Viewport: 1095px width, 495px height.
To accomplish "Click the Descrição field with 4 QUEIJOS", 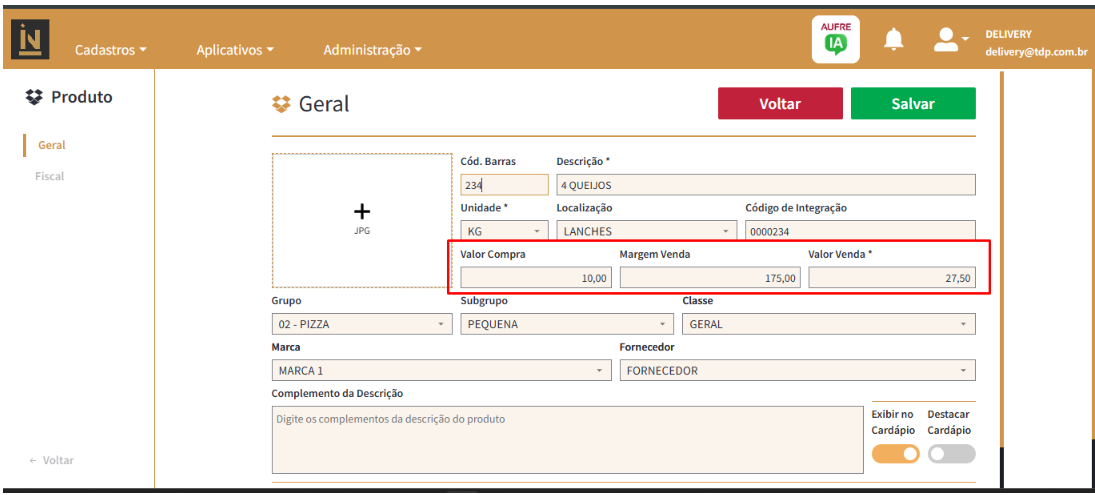I will [x=765, y=185].
